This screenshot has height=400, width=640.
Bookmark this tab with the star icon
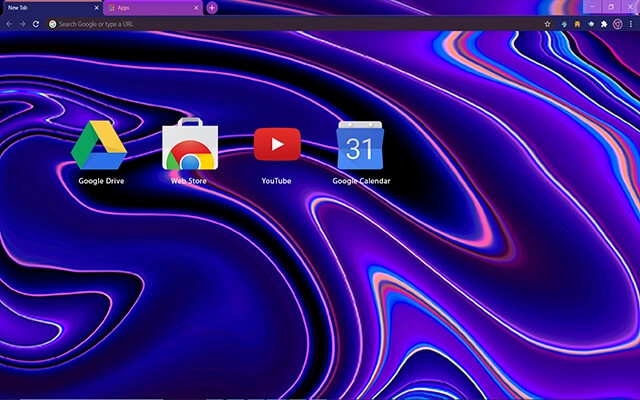point(547,24)
